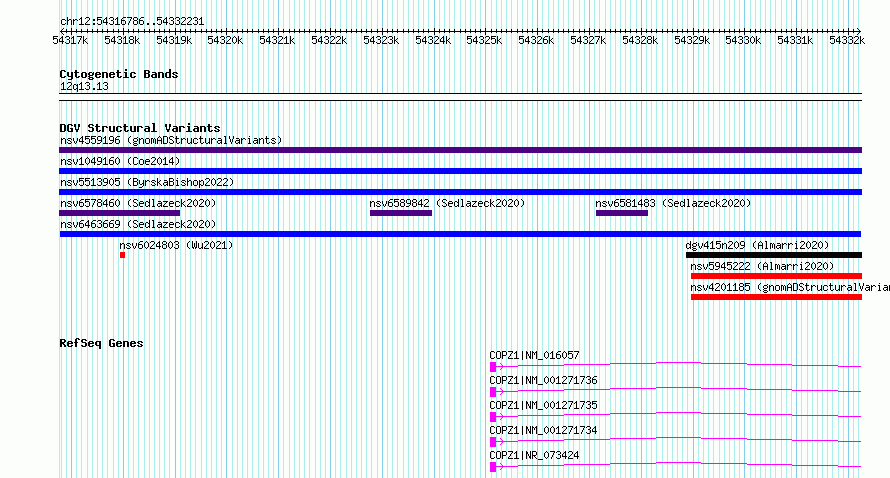This screenshot has height=478, width=890.
Task: Open dgv415n209 (Almarri2020) variant label
Action: pos(757,245)
